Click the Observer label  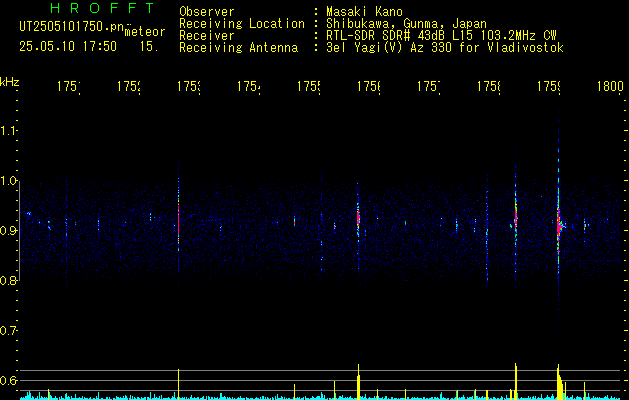207,12
